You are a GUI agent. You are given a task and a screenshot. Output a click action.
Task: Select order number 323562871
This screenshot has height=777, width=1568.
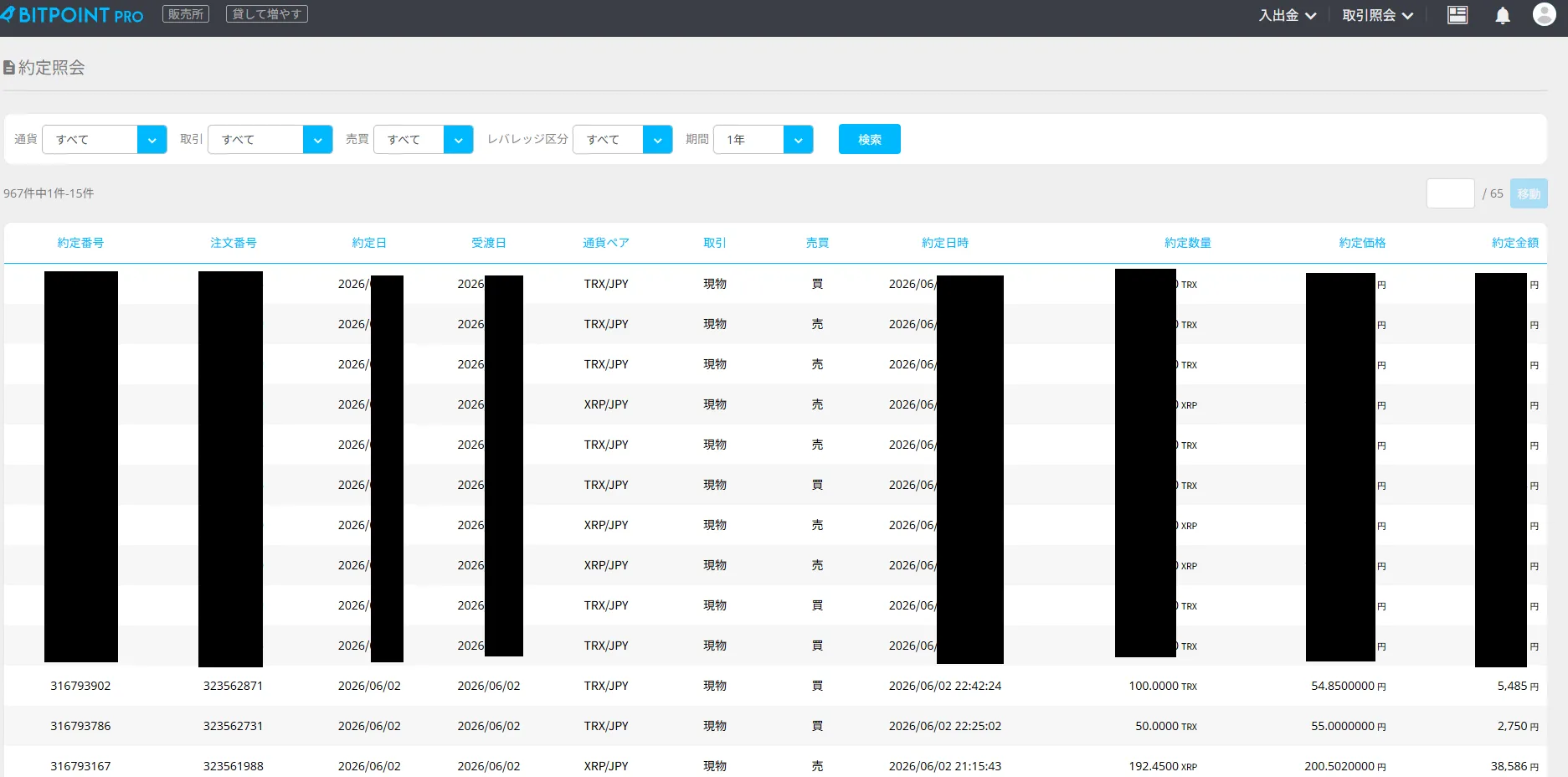click(234, 686)
